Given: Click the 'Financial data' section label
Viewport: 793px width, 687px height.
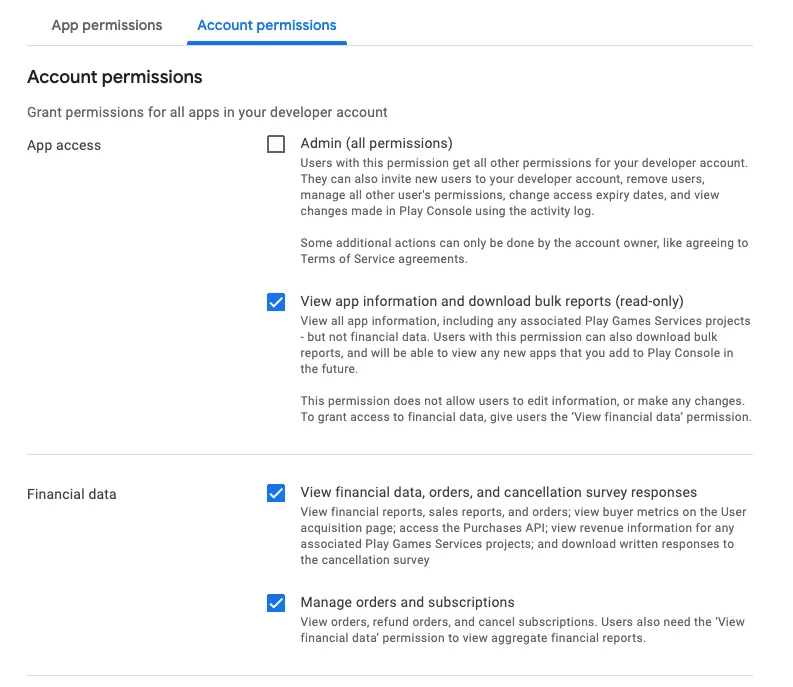Looking at the screenshot, I should click(x=72, y=494).
